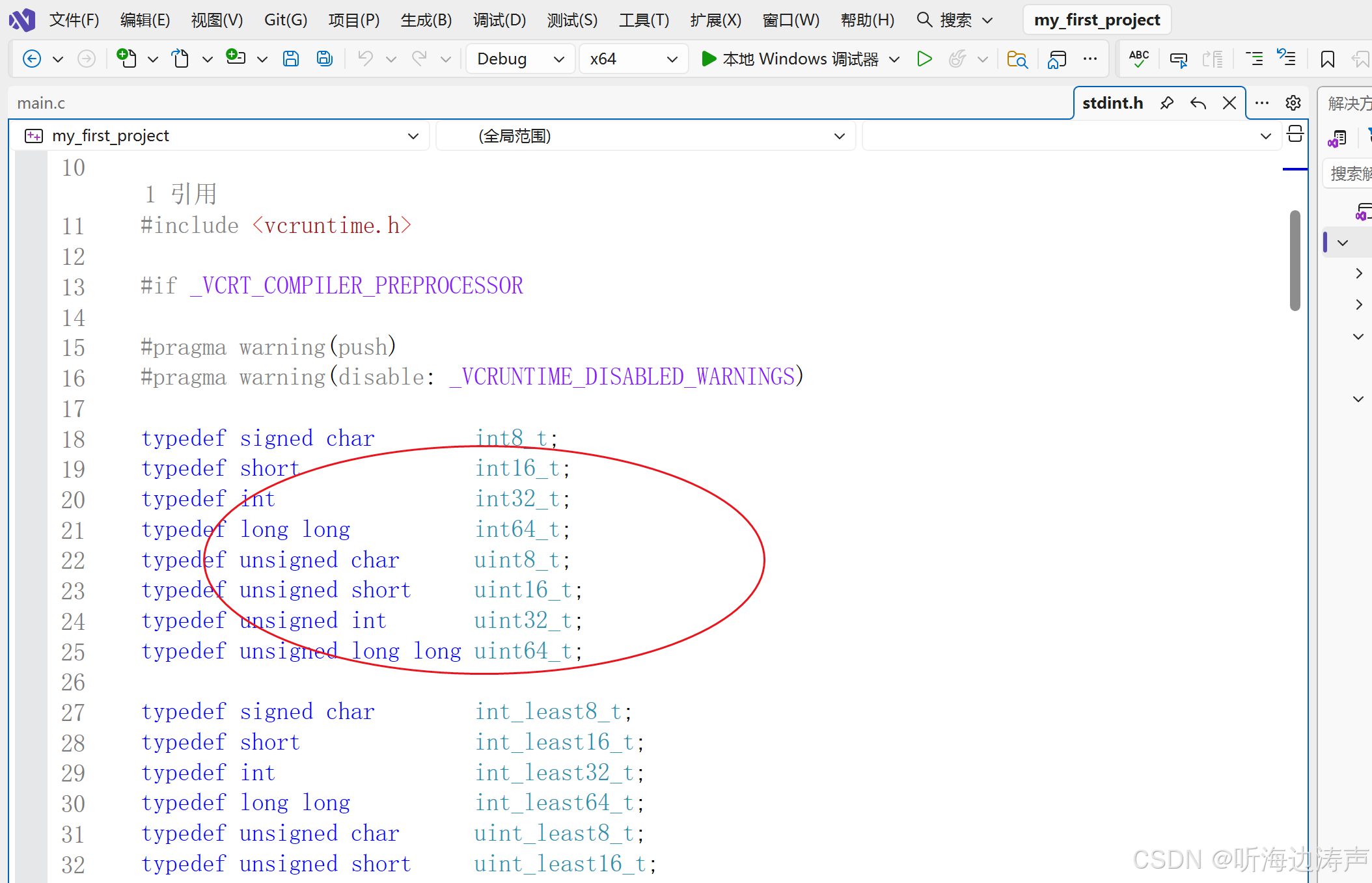Open the x64 platform dropdown

click(633, 59)
